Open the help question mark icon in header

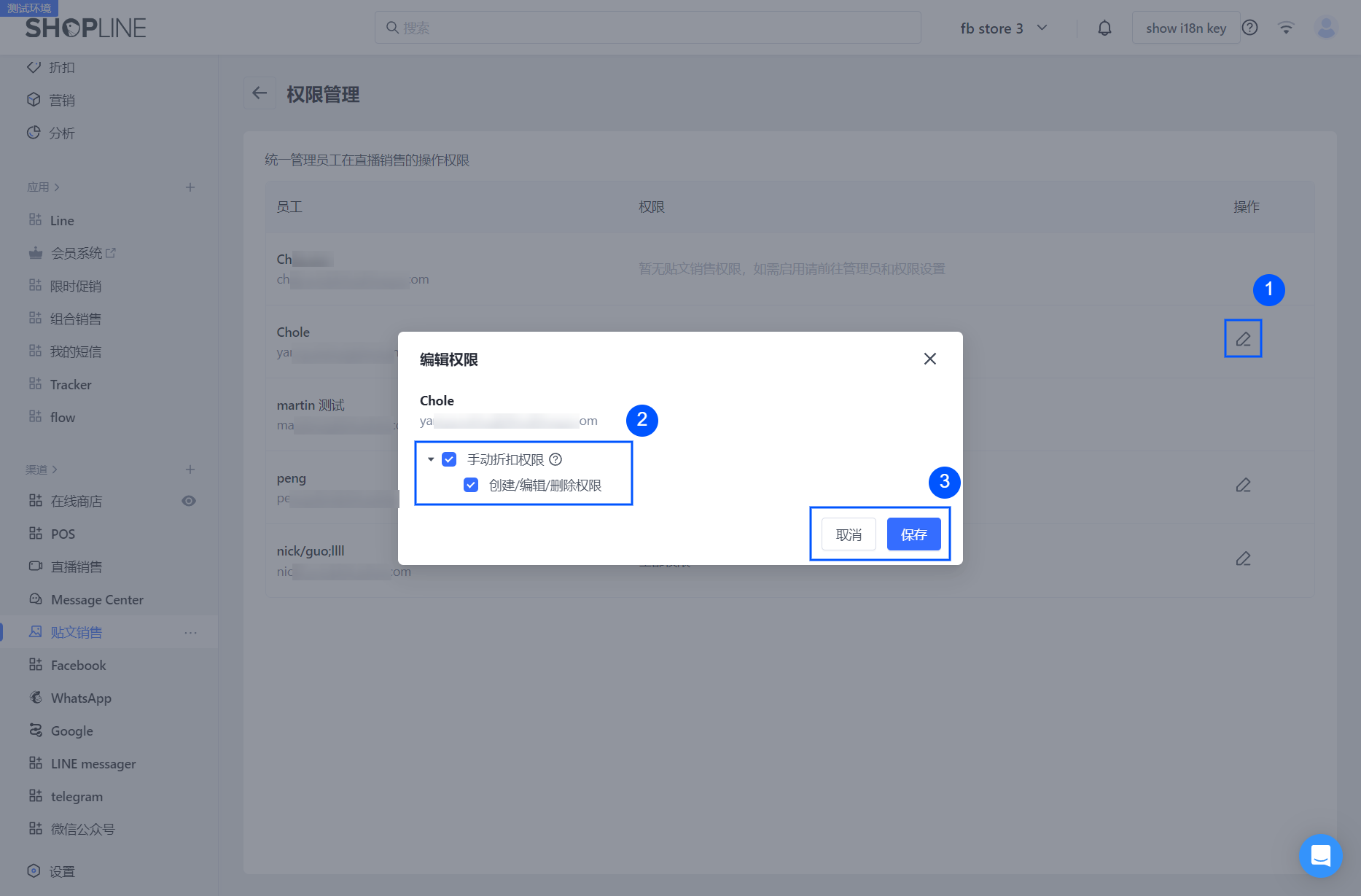click(1249, 28)
